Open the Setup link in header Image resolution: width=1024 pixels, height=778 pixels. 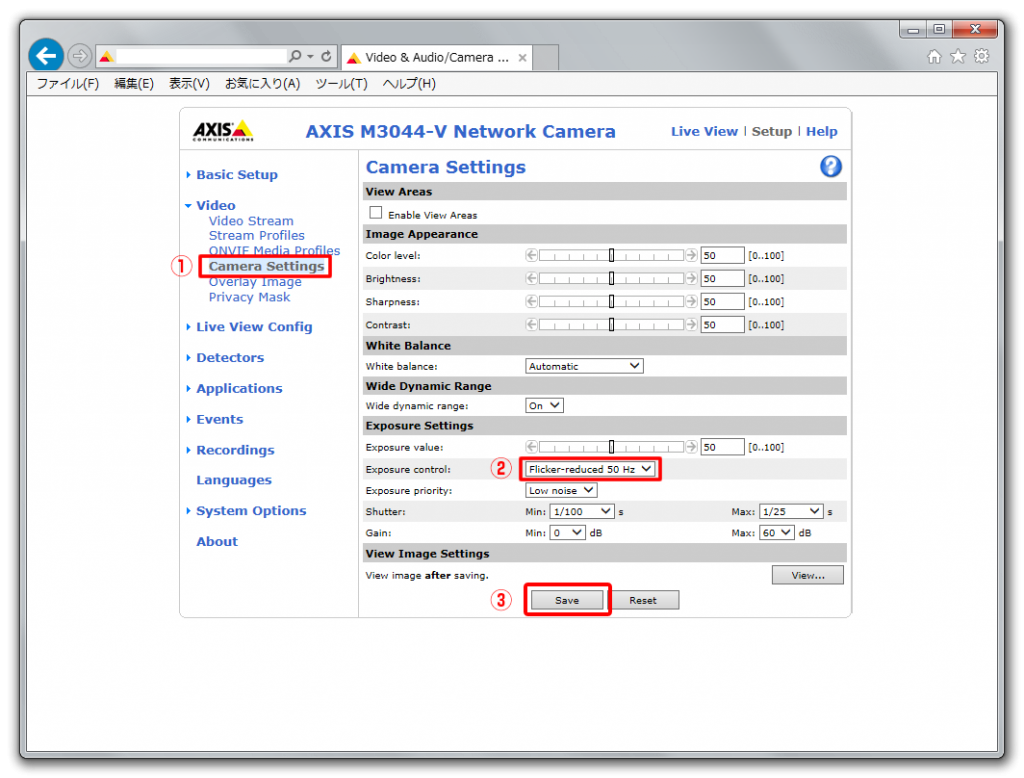pos(771,131)
